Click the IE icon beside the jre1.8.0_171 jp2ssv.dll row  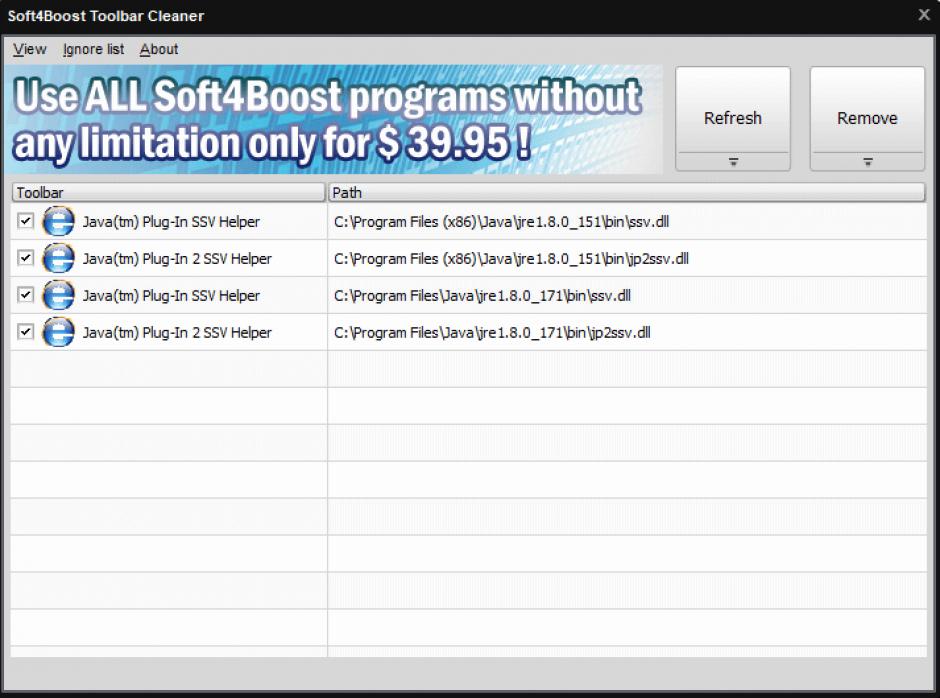click(58, 332)
